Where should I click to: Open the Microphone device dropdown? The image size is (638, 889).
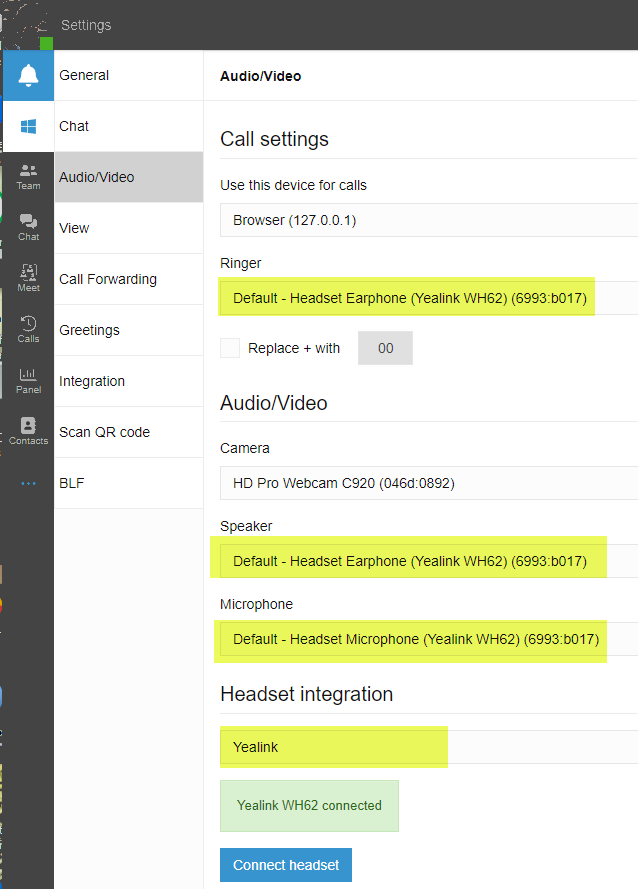(429, 640)
